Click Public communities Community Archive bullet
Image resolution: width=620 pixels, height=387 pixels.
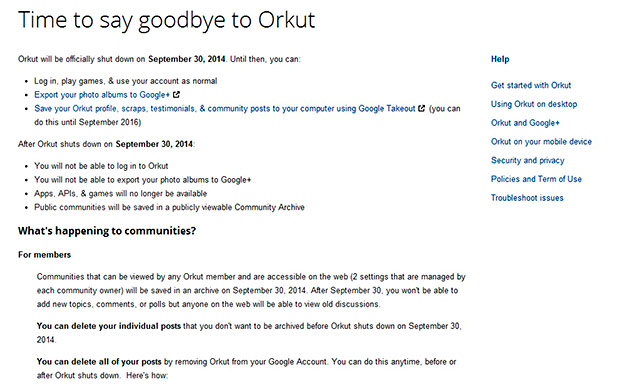pyautogui.click(x=169, y=208)
